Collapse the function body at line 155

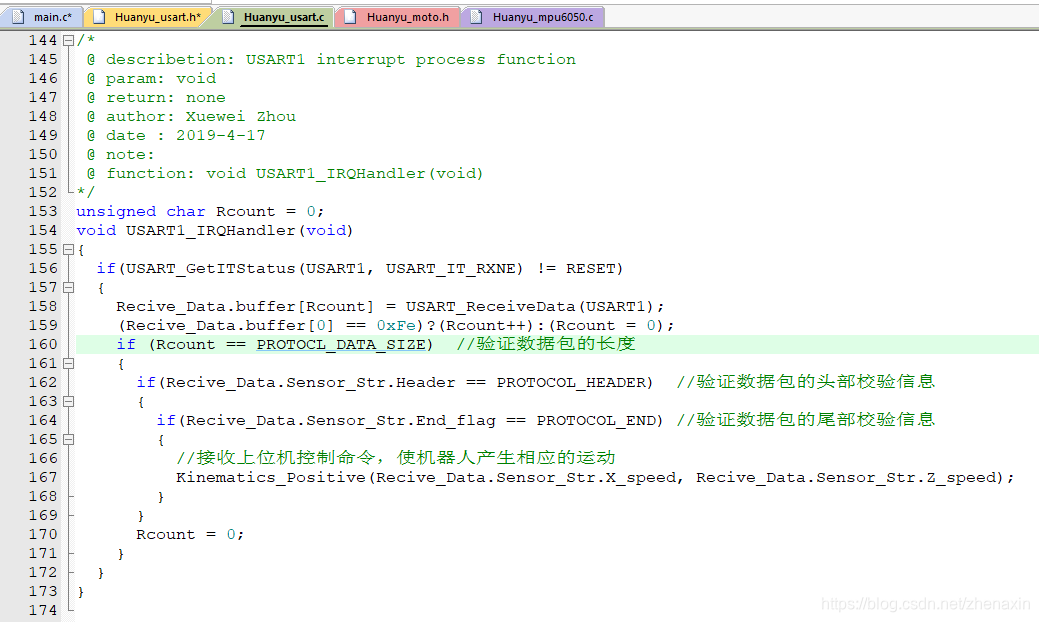[x=68, y=250]
